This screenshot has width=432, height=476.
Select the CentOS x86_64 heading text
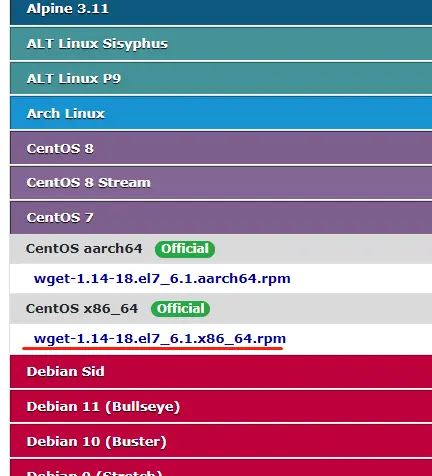(x=82, y=309)
